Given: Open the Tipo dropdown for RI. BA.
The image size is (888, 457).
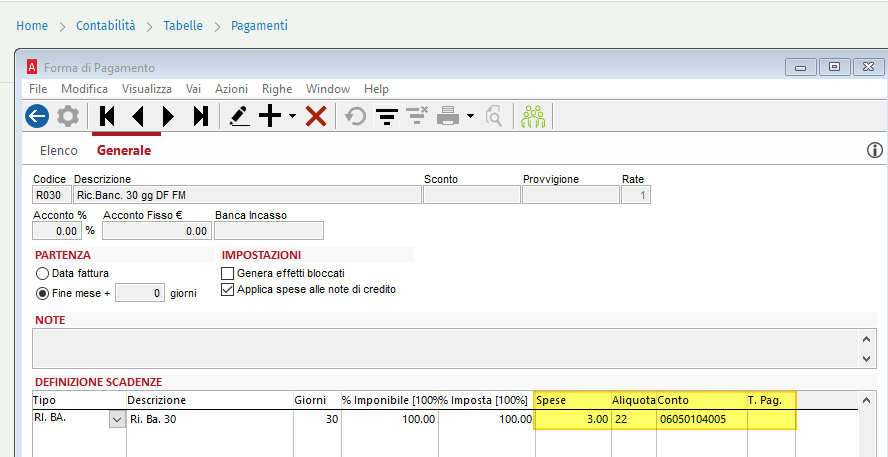Looking at the screenshot, I should click(117, 420).
